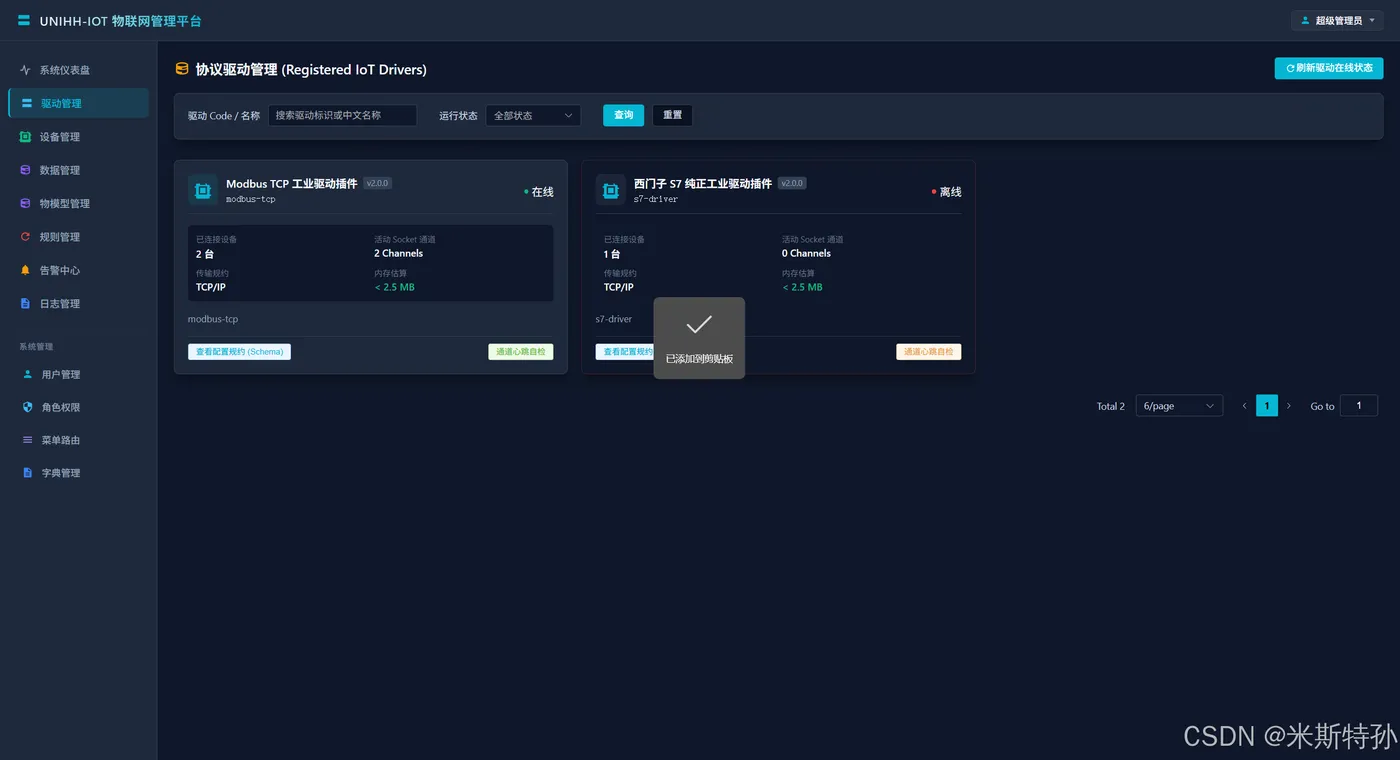
Task: Click the 离线 status on the 西门子 S7 card
Action: [x=947, y=191]
